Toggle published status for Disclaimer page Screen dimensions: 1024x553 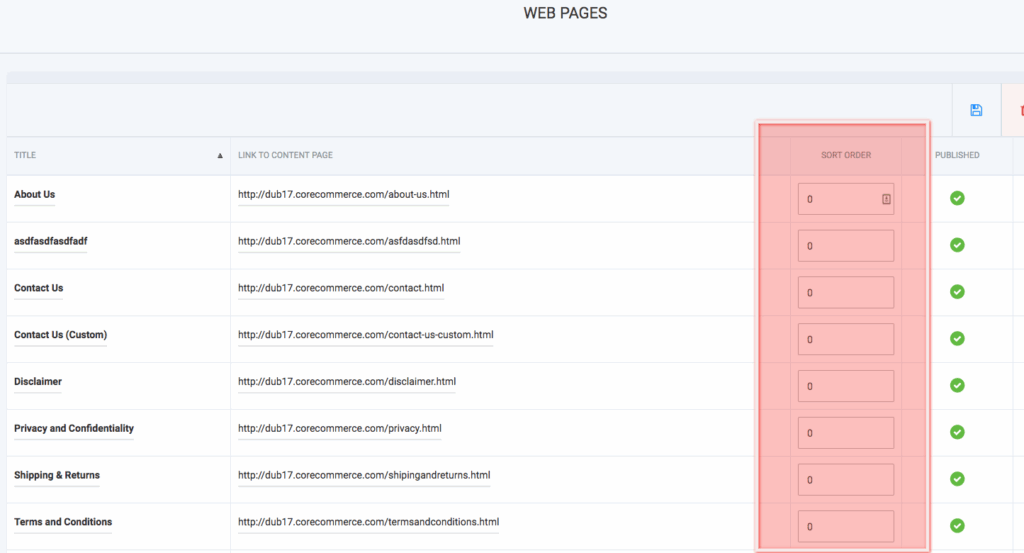[957, 385]
